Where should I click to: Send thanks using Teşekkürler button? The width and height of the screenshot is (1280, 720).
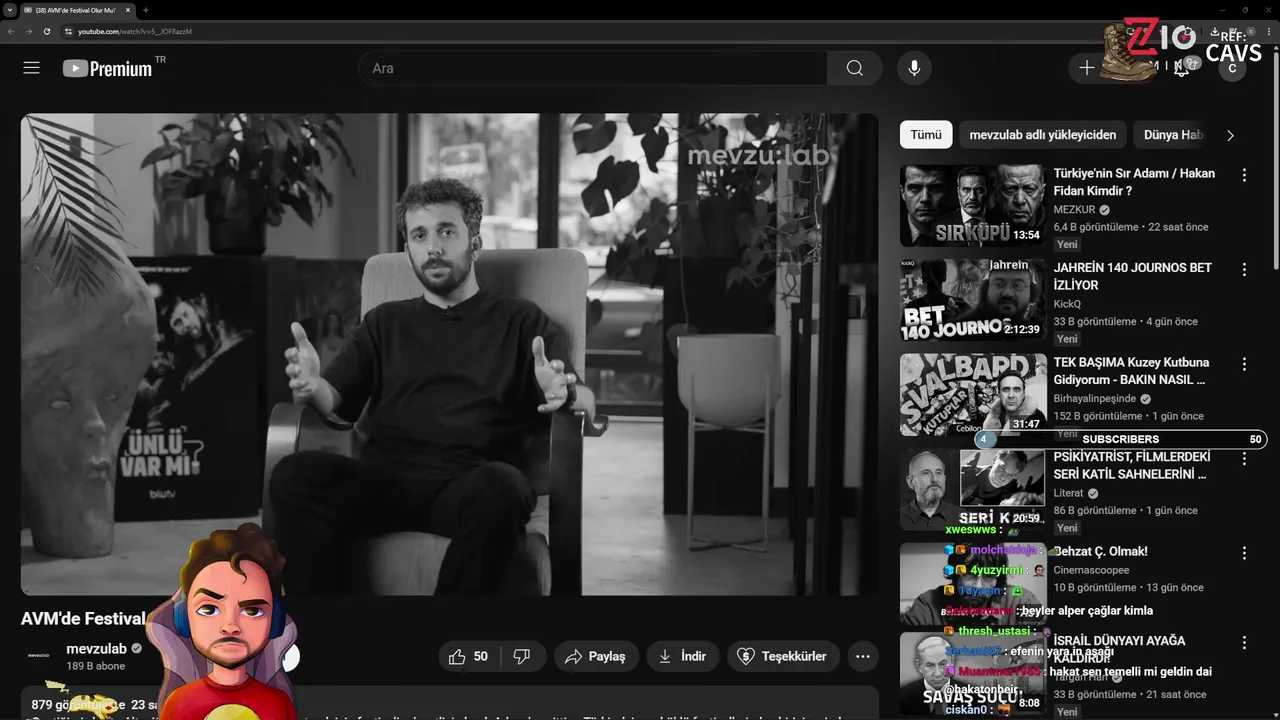coord(783,656)
